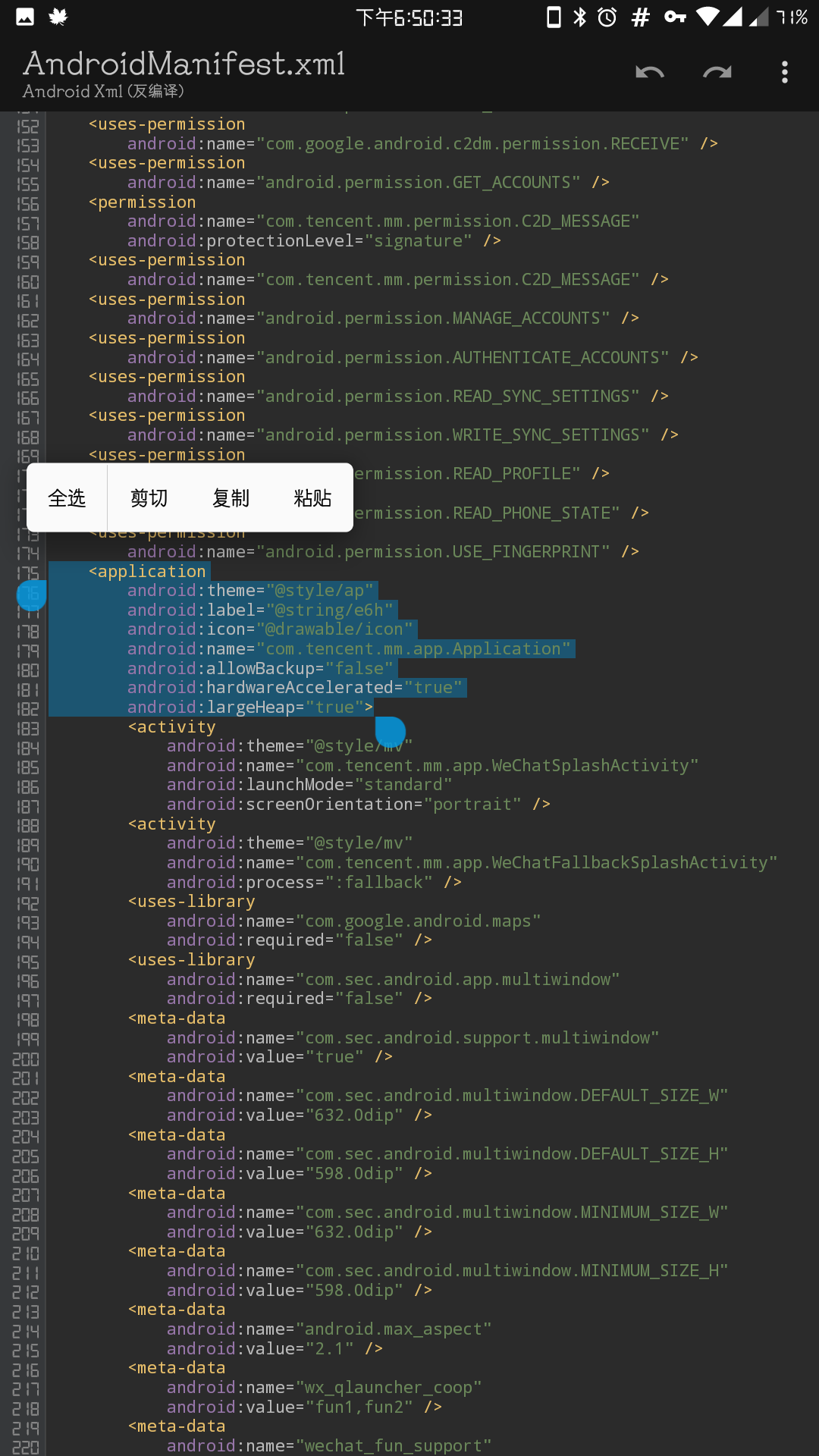Tap the MINIMUM_SIZE_H meta-data name
The image size is (819, 1456).
click(447, 1271)
